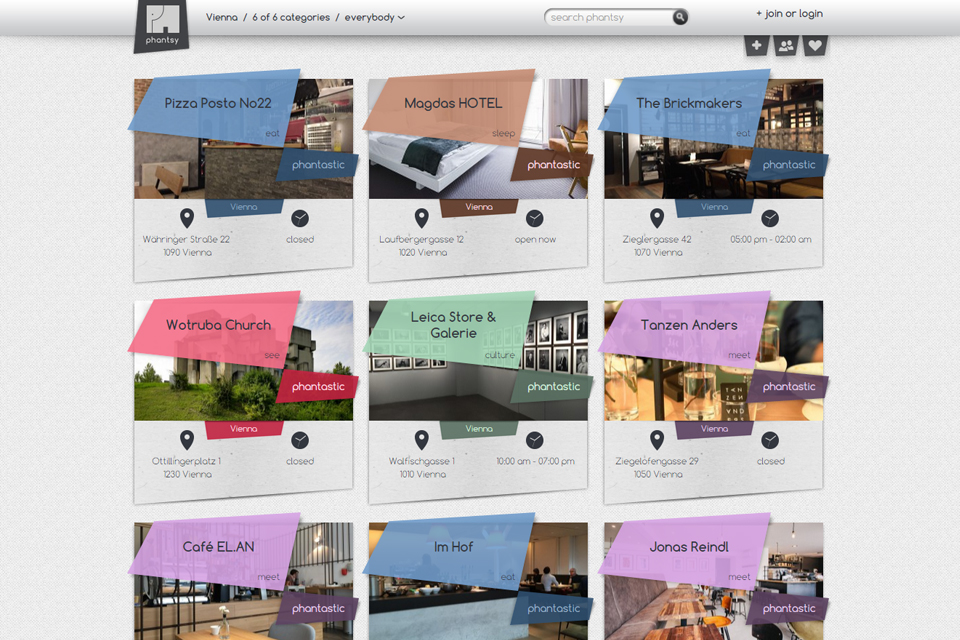
Task: Open the Tanzen Anders title banner
Action: (x=684, y=329)
